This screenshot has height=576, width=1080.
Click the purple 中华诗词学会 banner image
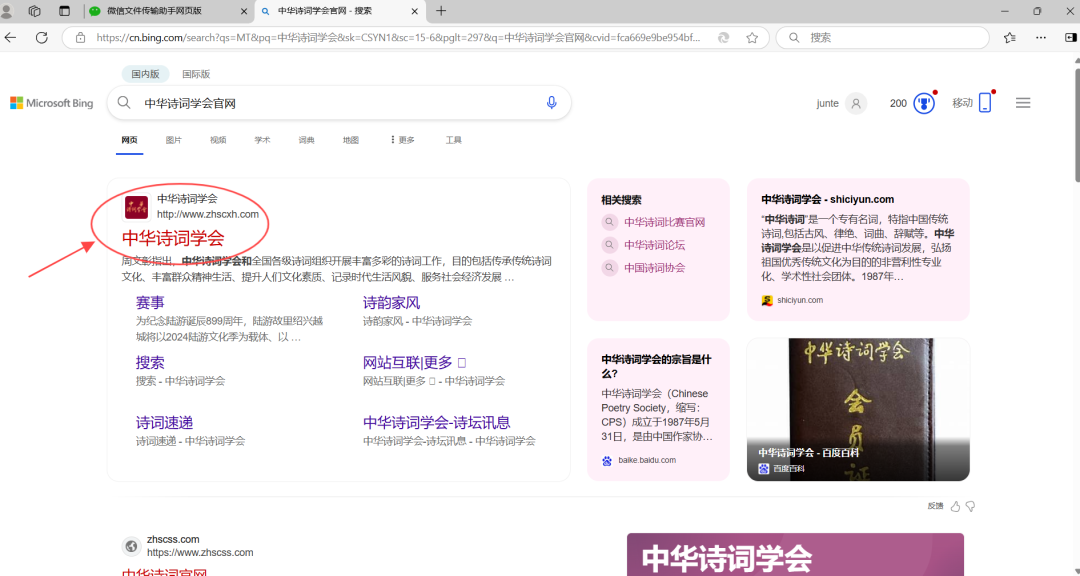tap(795, 555)
